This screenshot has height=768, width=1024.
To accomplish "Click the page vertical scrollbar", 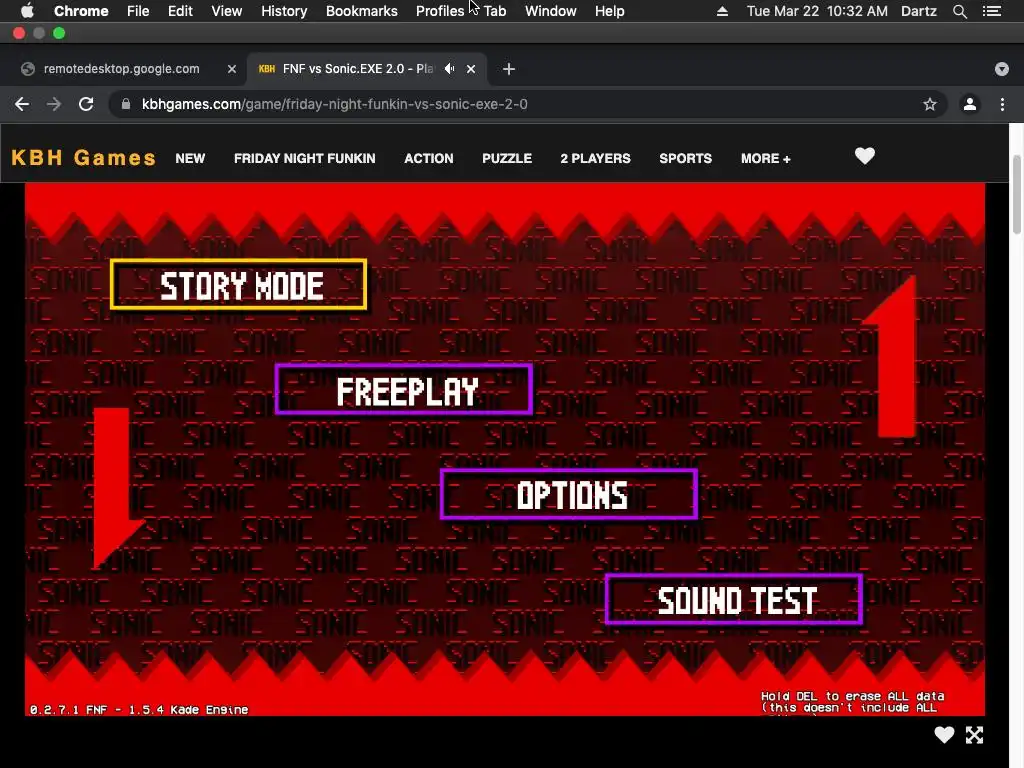I will (x=1016, y=195).
